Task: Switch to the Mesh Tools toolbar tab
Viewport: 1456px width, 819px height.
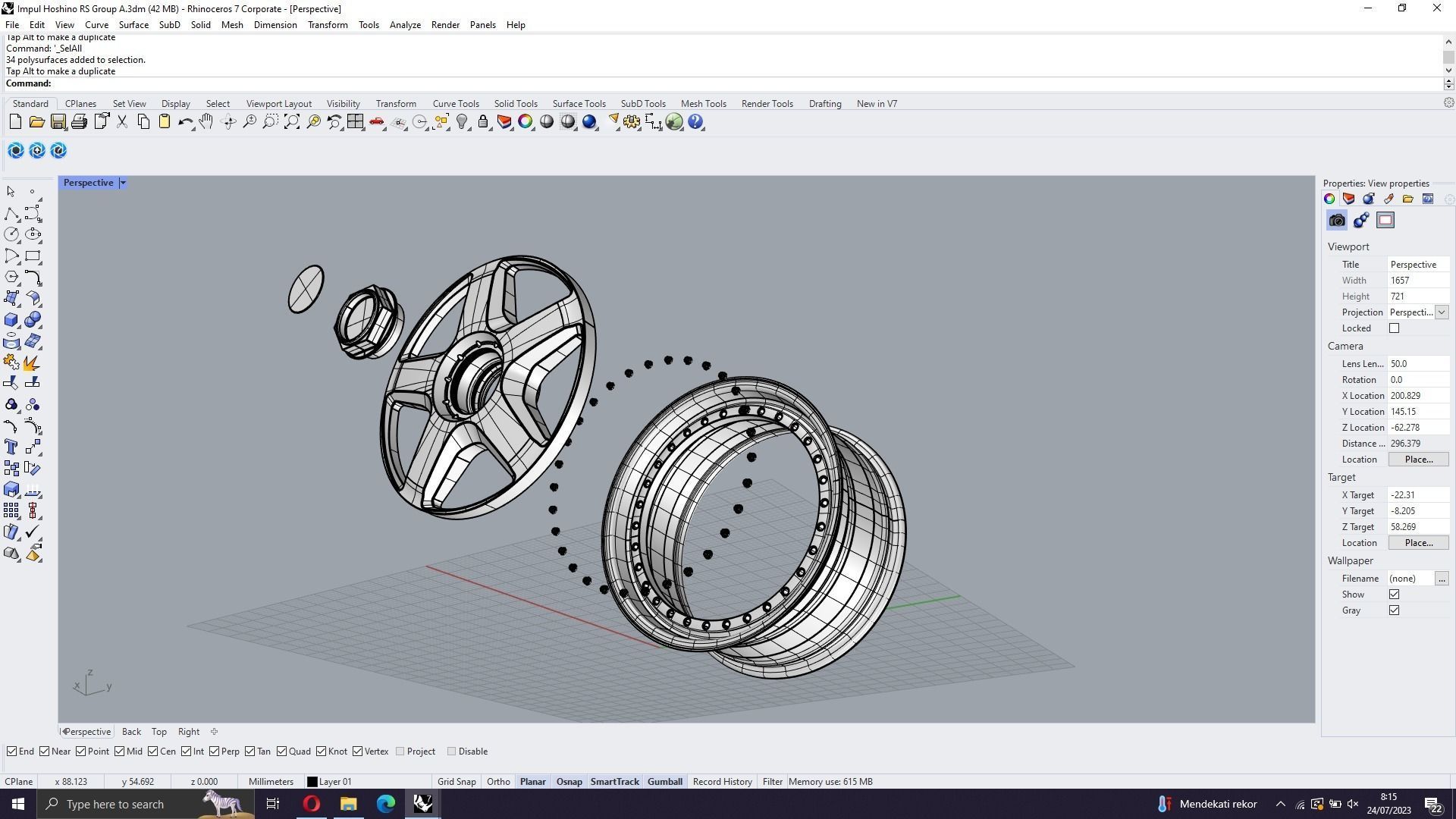Action: (x=703, y=104)
